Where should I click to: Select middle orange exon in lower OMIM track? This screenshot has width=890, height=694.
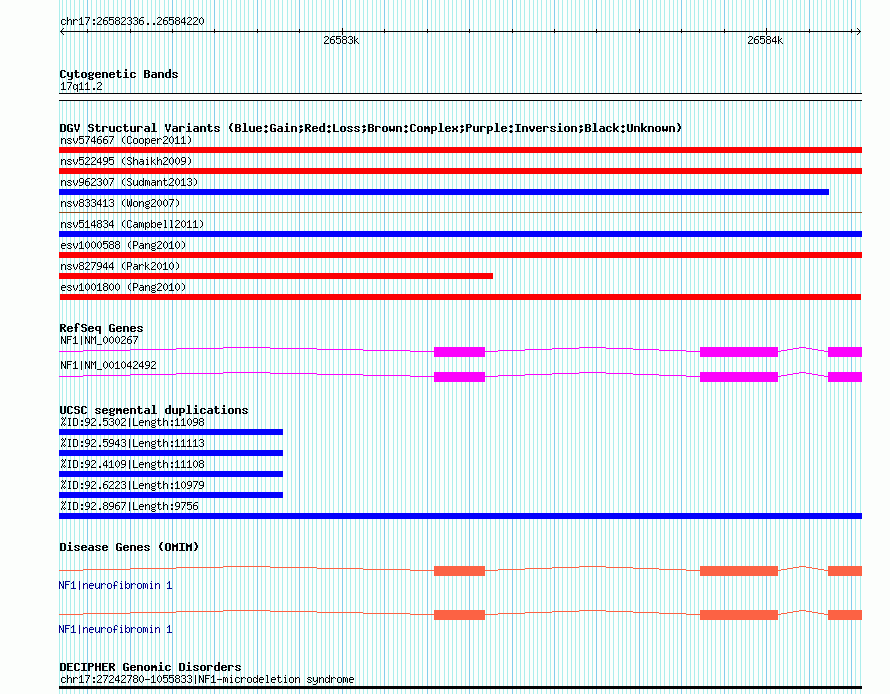(x=738, y=615)
